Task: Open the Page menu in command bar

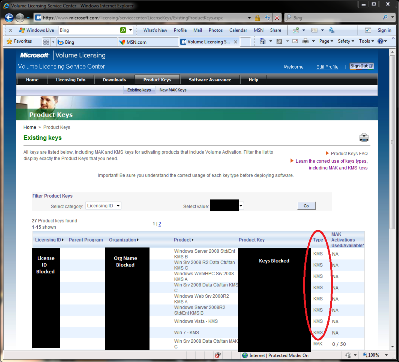Action: (x=326, y=41)
